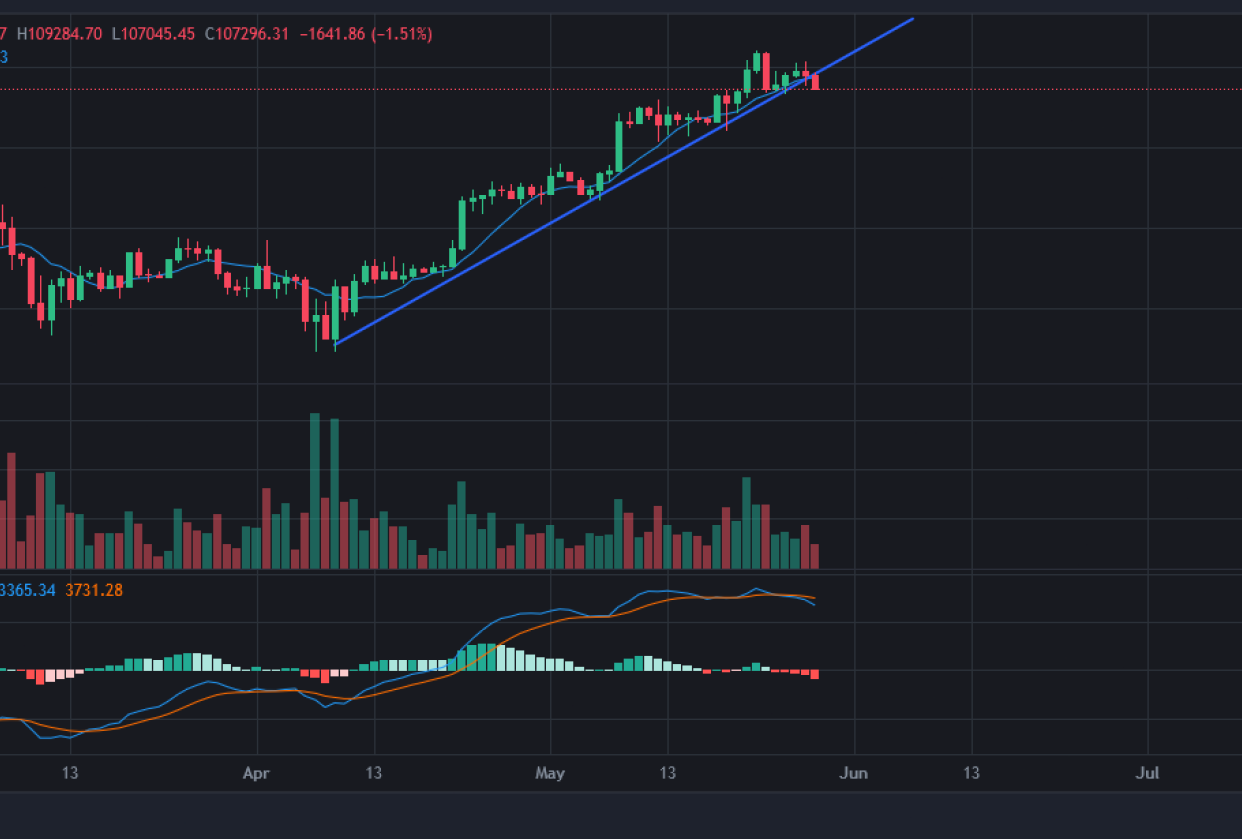Click the highest green candle in late May
This screenshot has width=1242, height=839.
pos(757,62)
